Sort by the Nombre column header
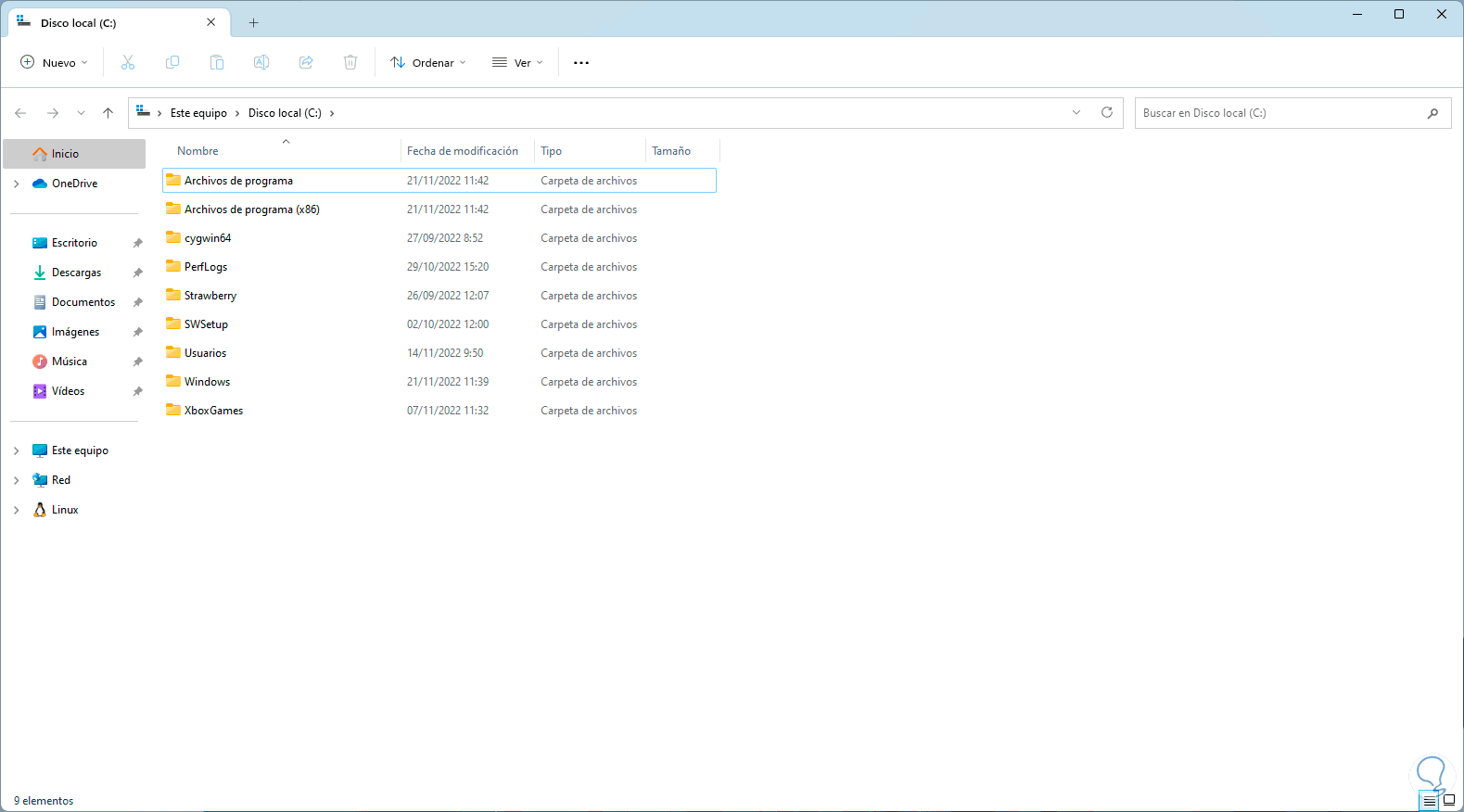 point(197,151)
